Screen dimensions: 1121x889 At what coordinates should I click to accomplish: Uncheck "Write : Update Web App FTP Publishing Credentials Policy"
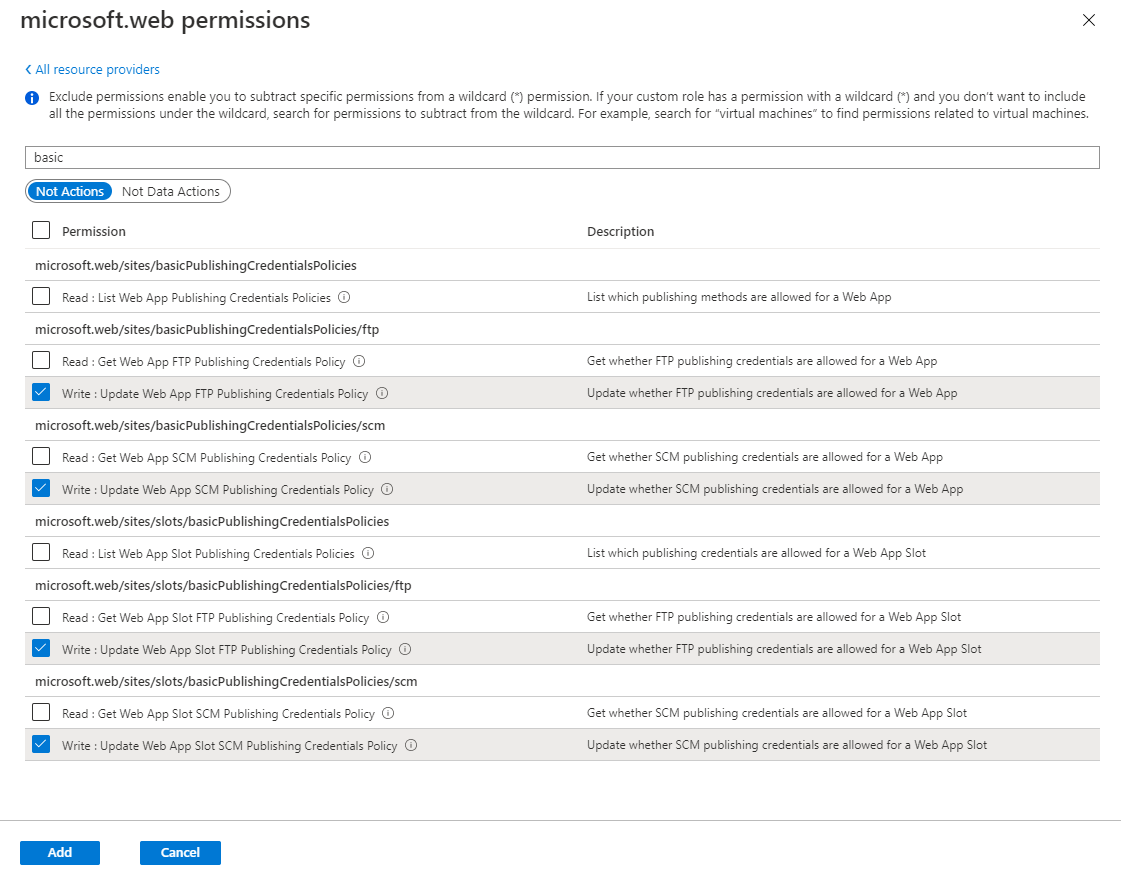pyautogui.click(x=40, y=392)
